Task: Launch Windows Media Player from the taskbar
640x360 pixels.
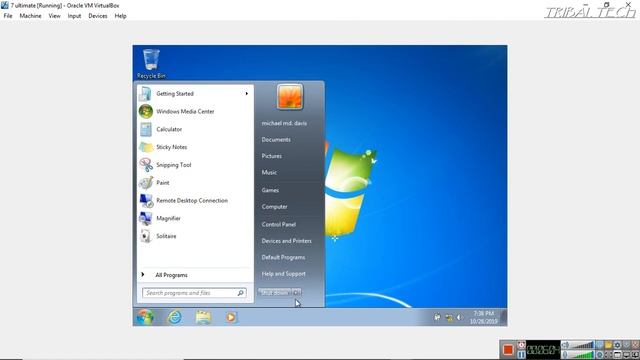Action: click(231, 317)
